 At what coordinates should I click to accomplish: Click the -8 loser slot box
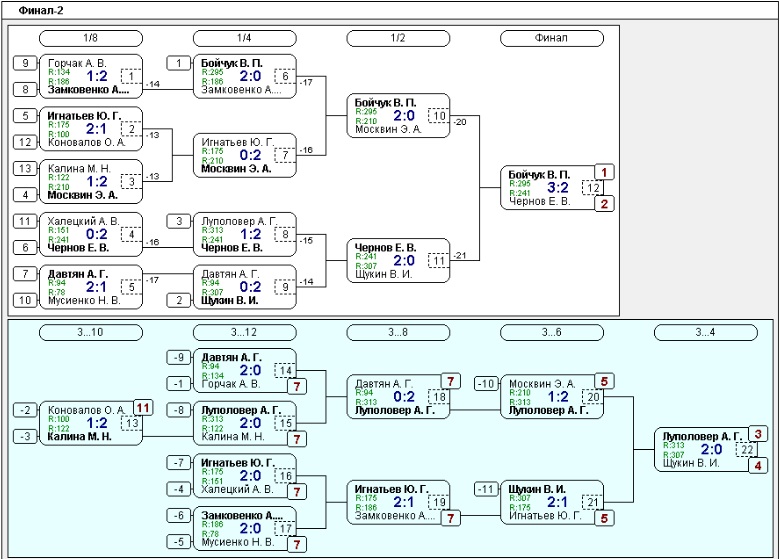tap(179, 411)
